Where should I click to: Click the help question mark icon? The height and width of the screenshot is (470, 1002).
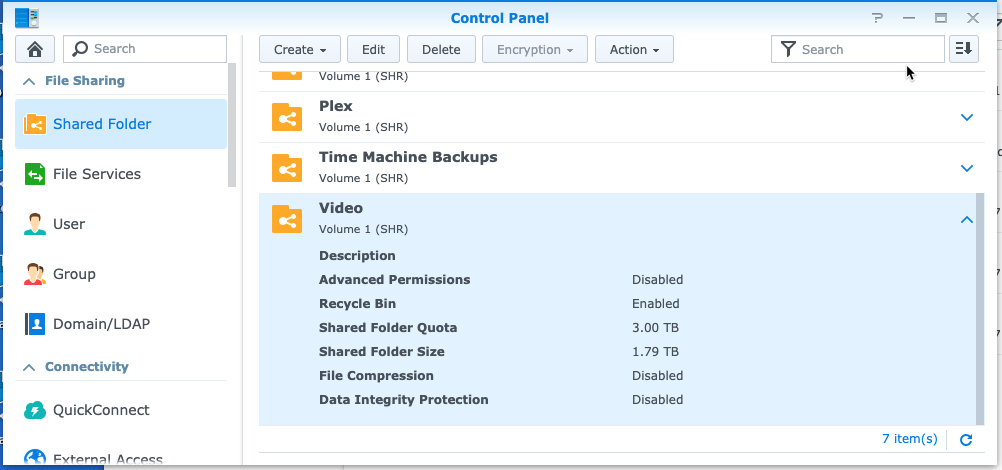tap(877, 18)
